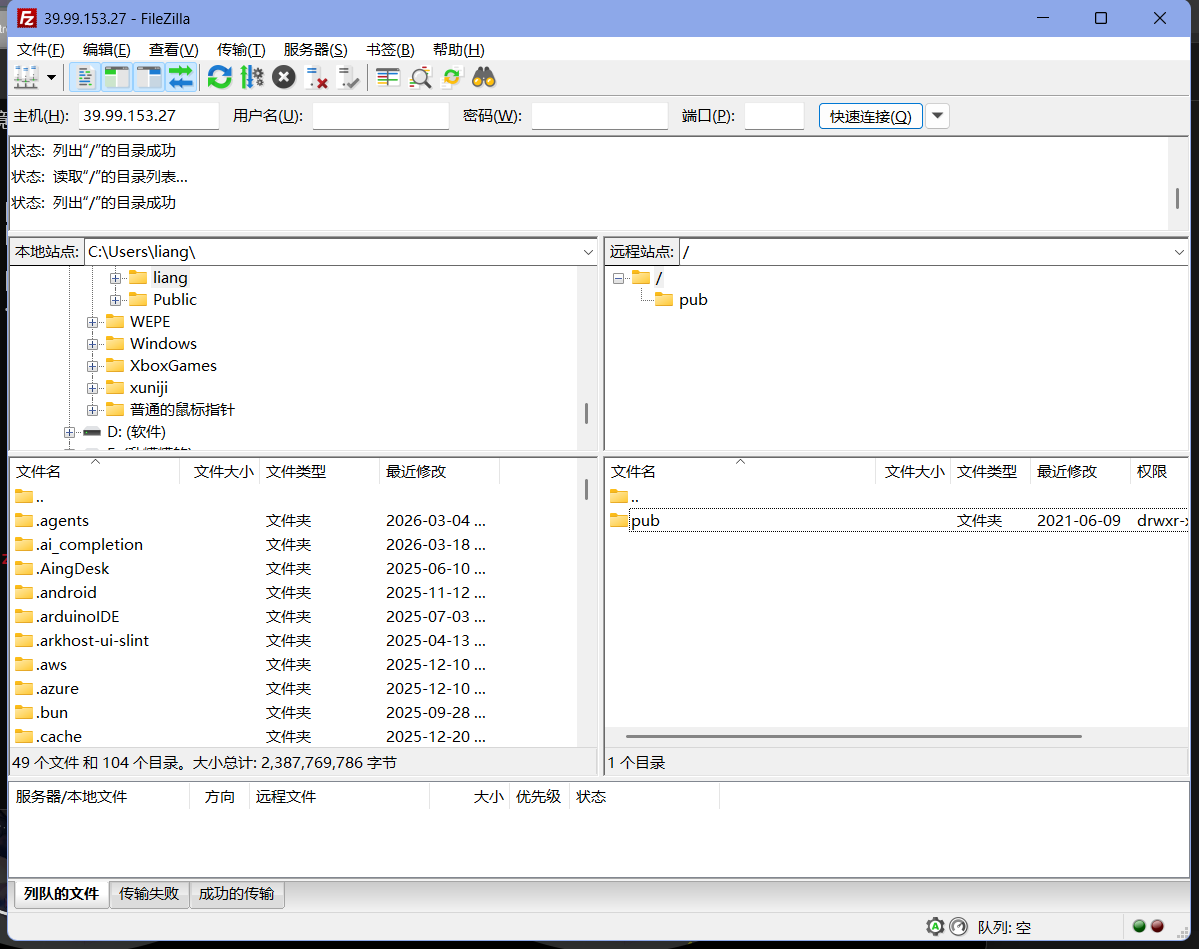Sort local files by 最近修改 column
The image size is (1199, 949).
pyautogui.click(x=439, y=472)
